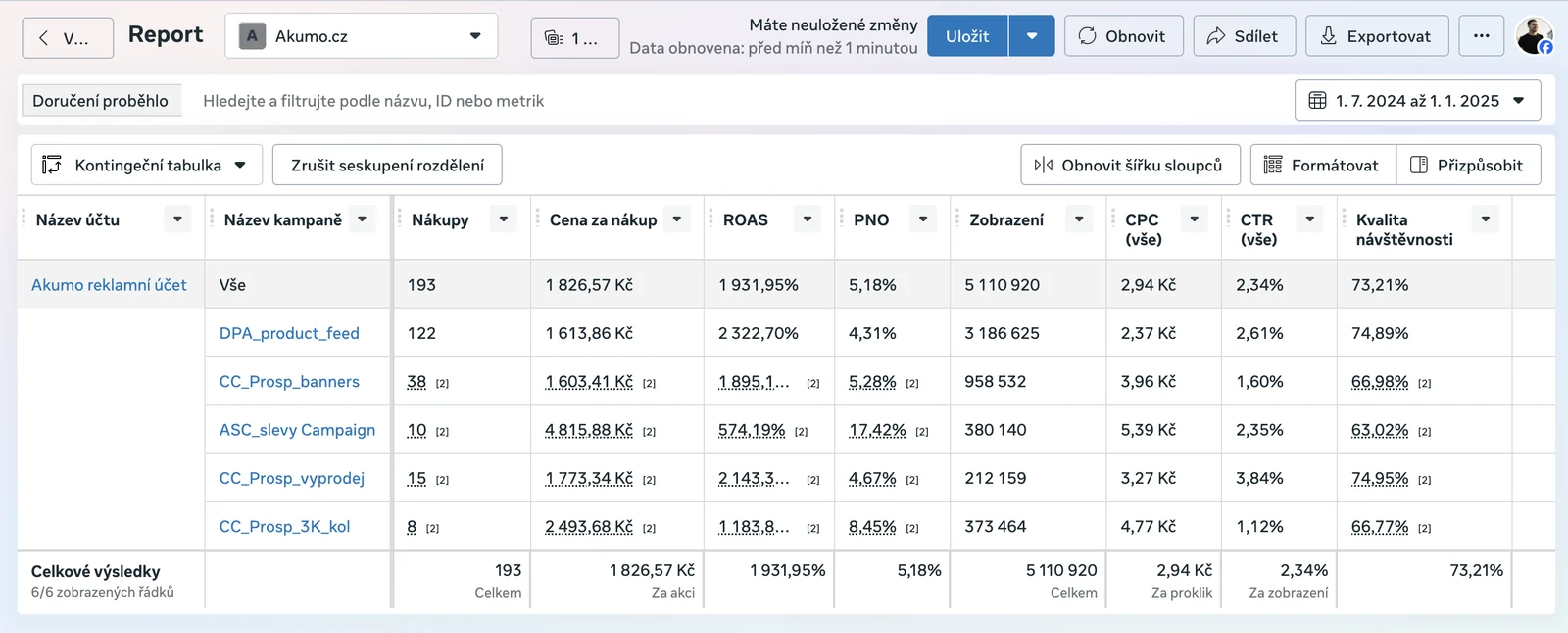Open ROAS column menu arrow
The width and height of the screenshot is (1568, 633).
pyautogui.click(x=808, y=219)
